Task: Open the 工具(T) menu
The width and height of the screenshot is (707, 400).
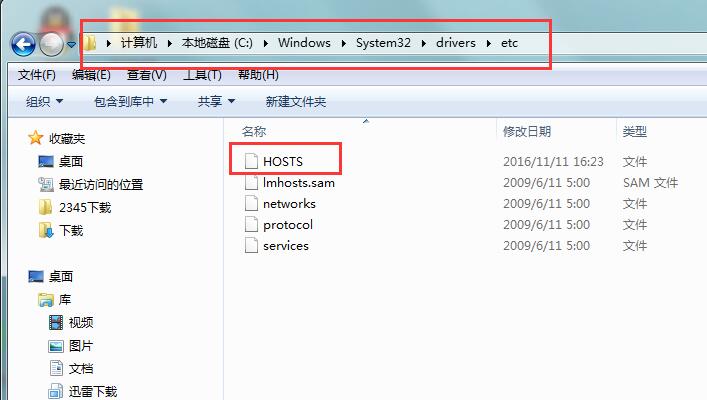Action: click(202, 75)
